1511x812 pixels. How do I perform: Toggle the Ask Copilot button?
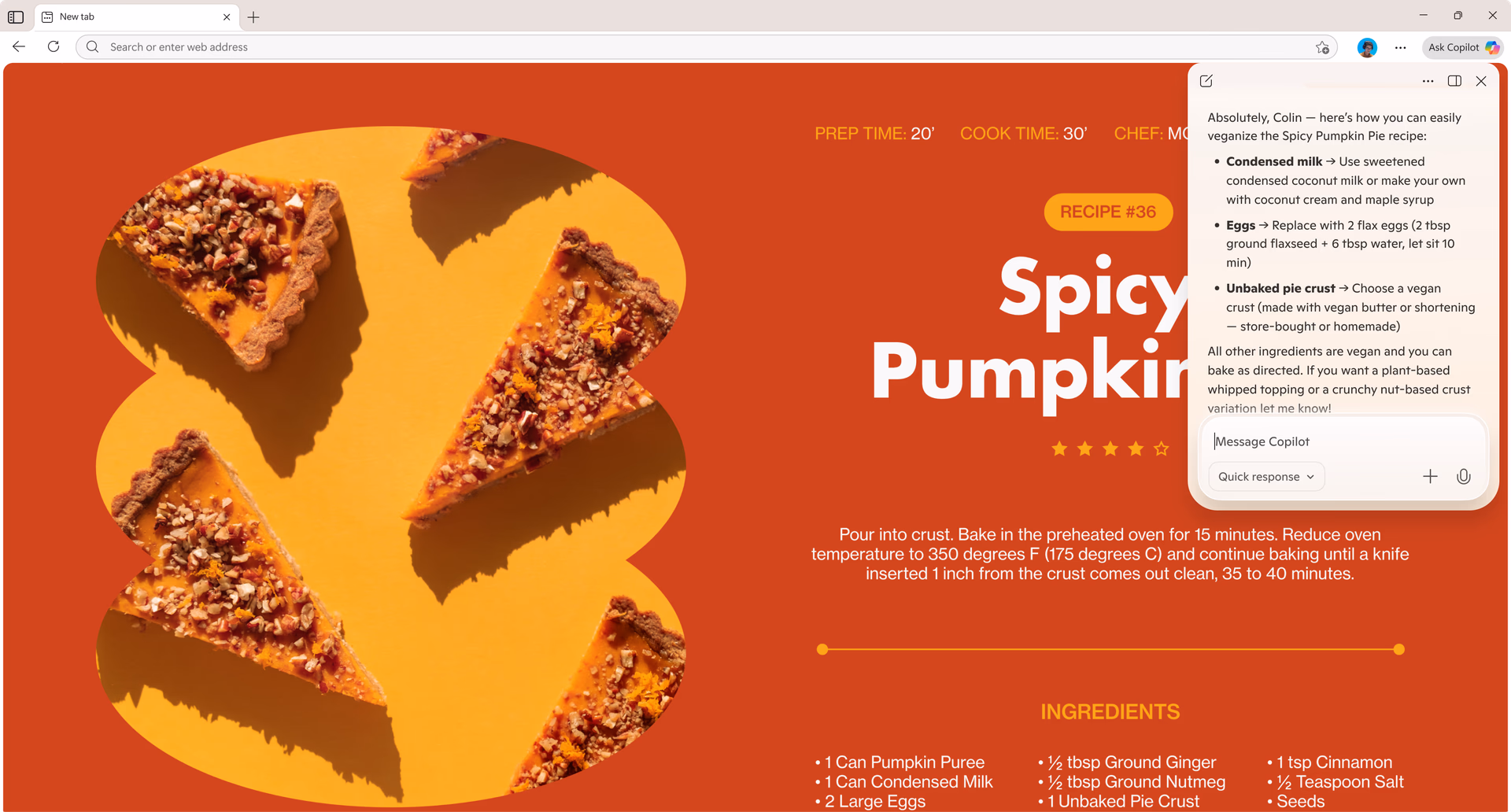pyautogui.click(x=1463, y=47)
